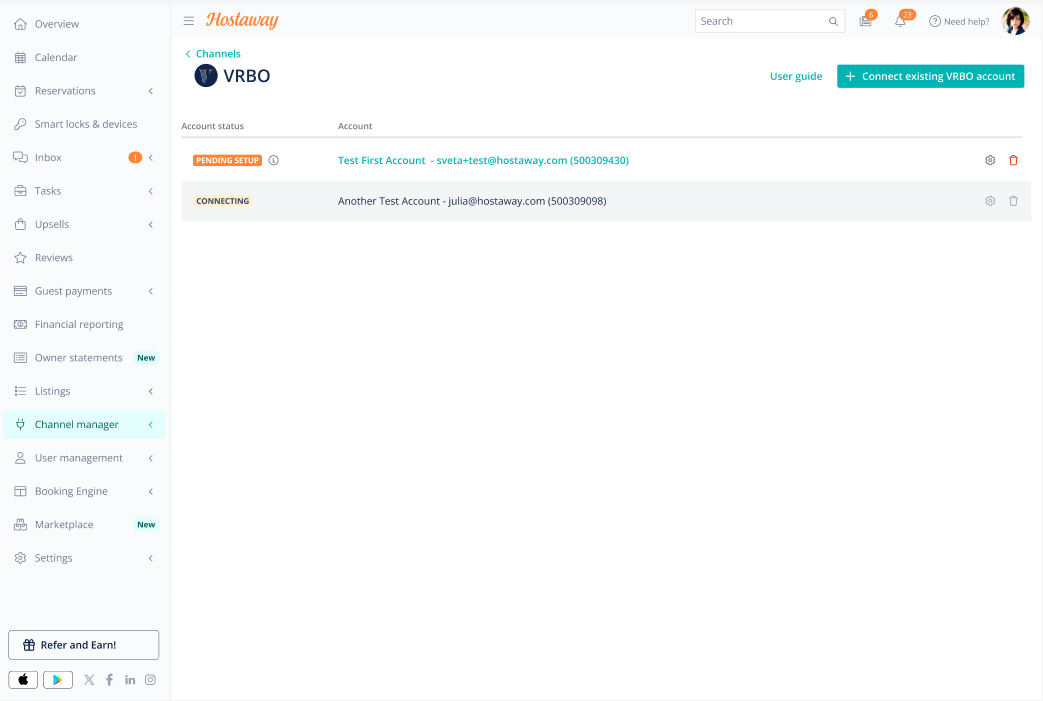Viewport: 1043px width, 701px height.
Task: Click Connect existing VRBO account button
Action: pyautogui.click(x=930, y=76)
